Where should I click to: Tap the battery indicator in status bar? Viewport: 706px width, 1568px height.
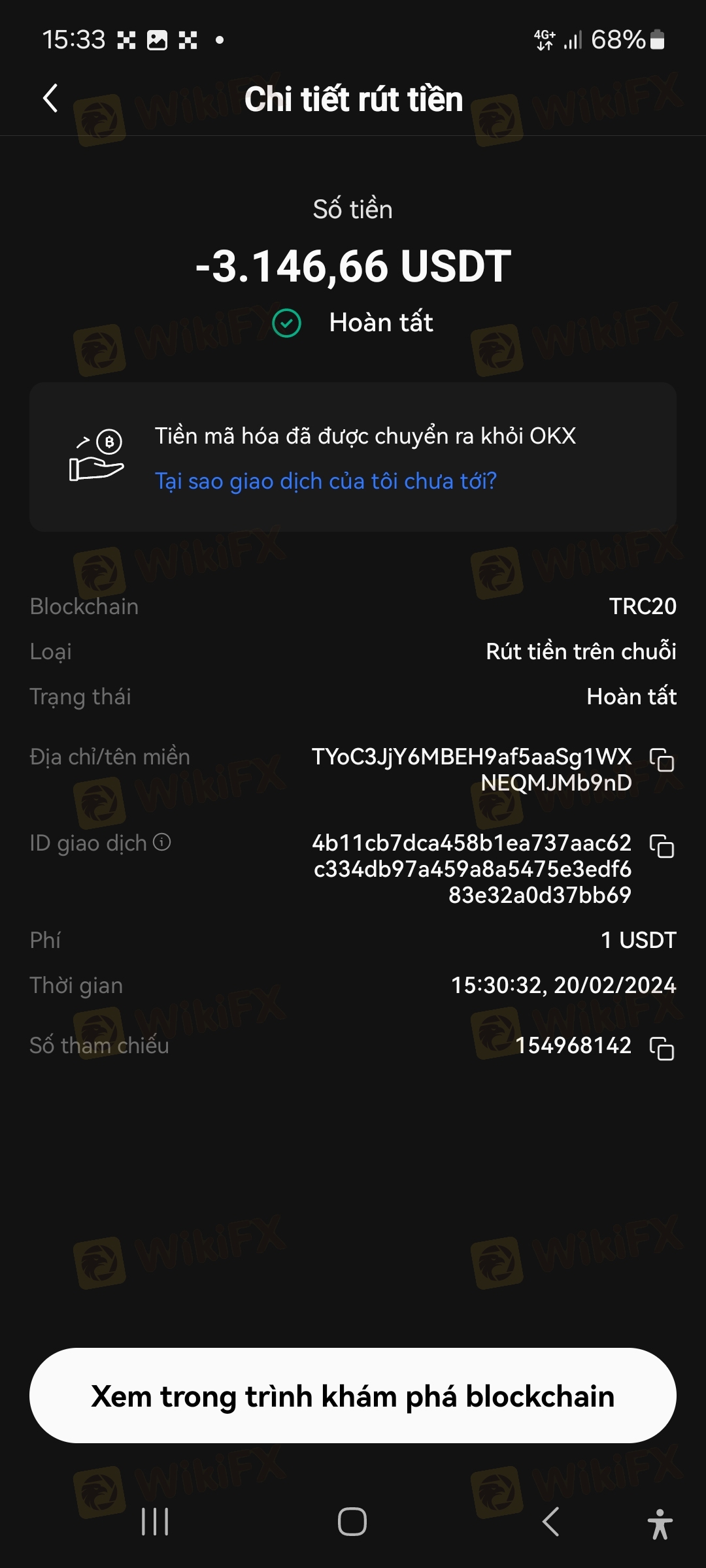tap(658, 40)
